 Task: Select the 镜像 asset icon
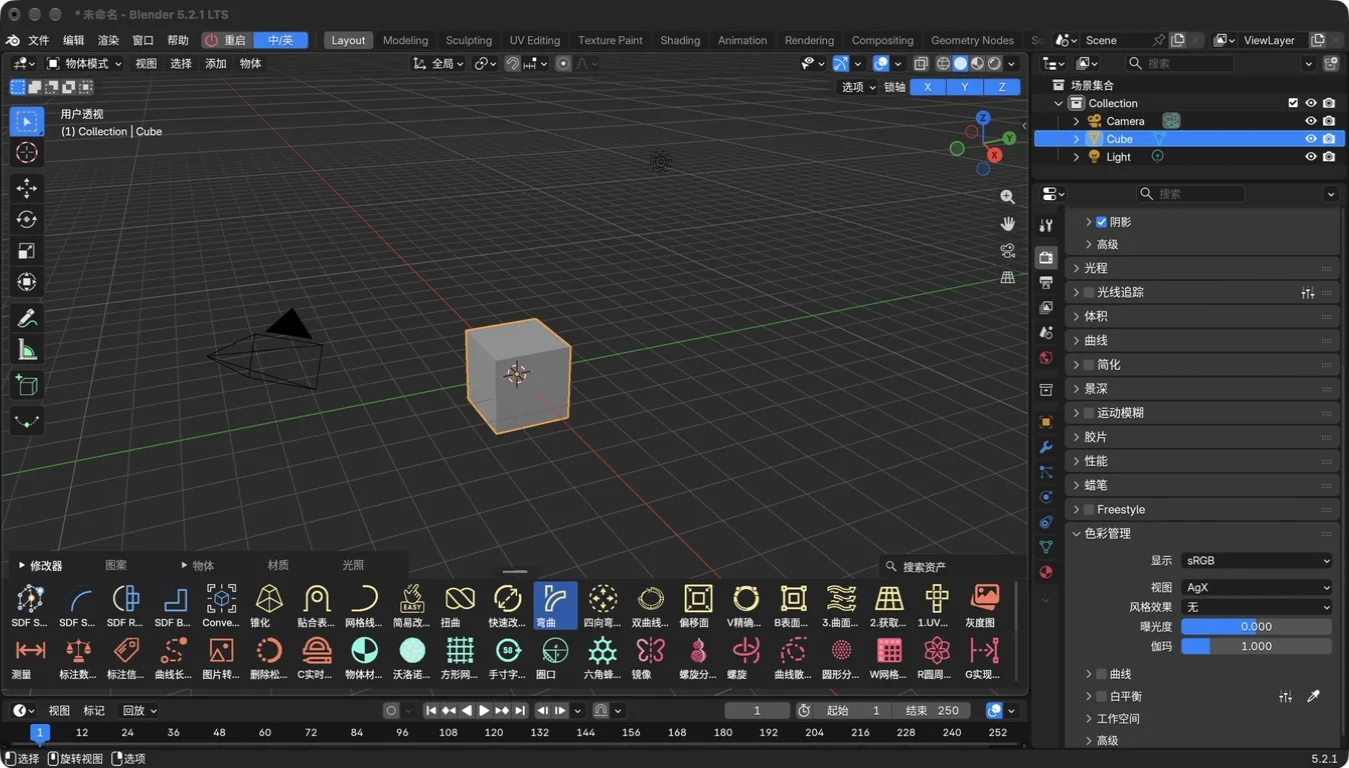[650, 657]
